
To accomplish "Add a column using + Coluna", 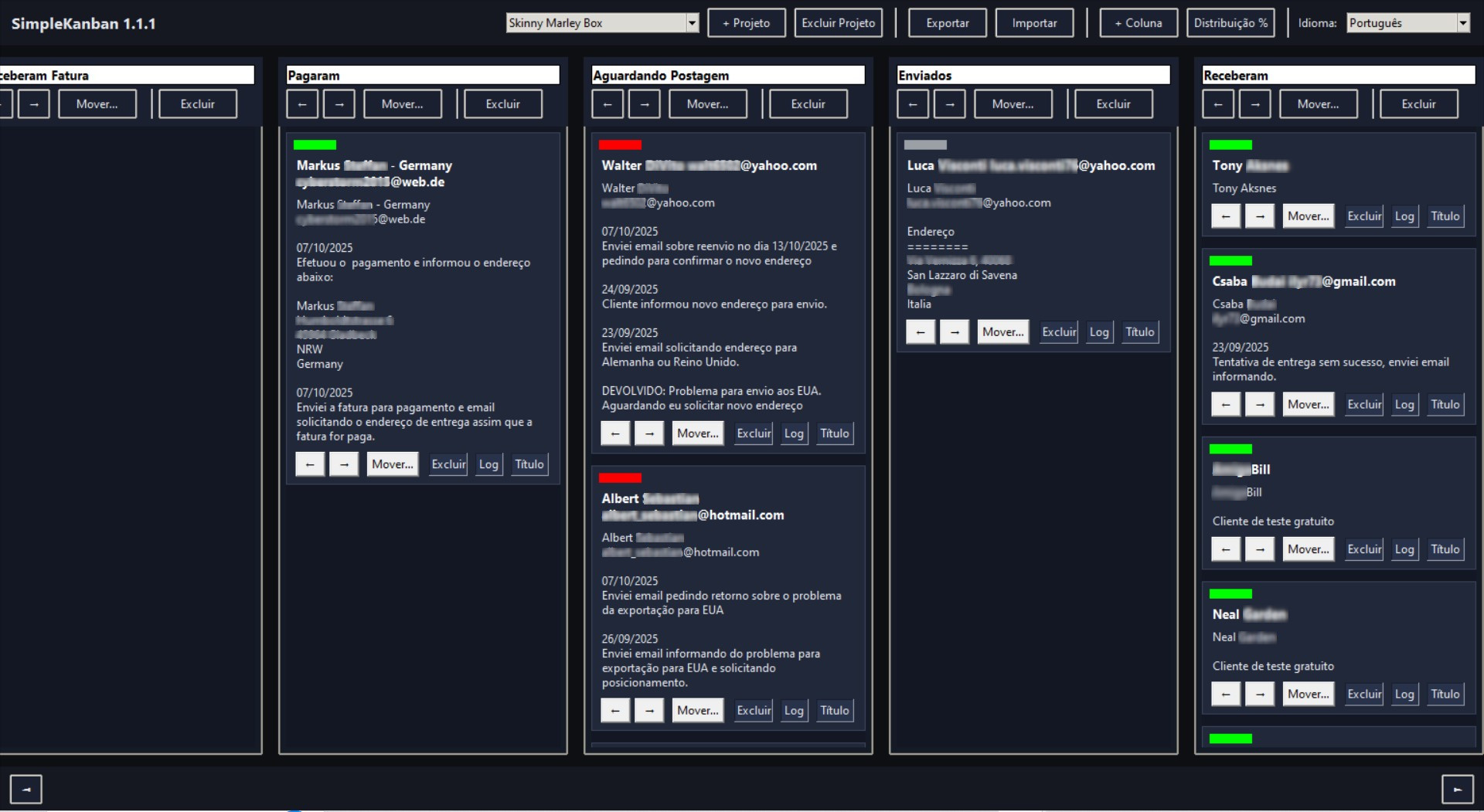I will pos(1138,22).
